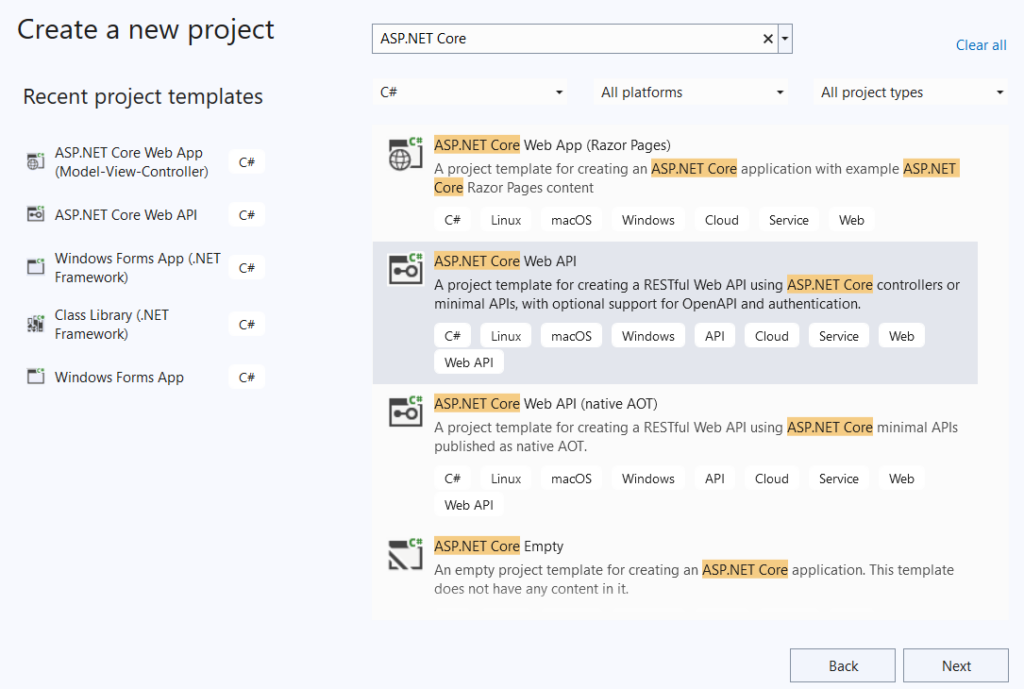Viewport: 1024px width, 689px height.
Task: Select recent template ASP.NET Core Web App (Model-View-Controller)
Action: coord(131,162)
